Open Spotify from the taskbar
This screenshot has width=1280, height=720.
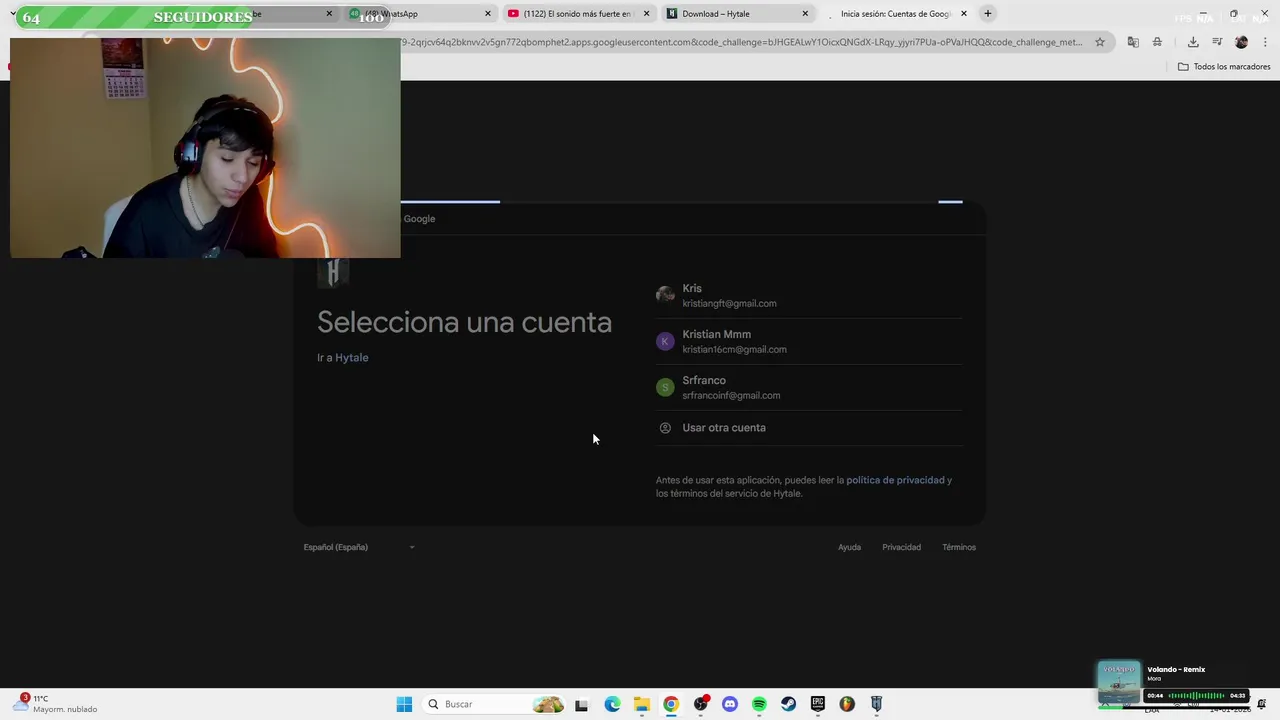[x=759, y=704]
